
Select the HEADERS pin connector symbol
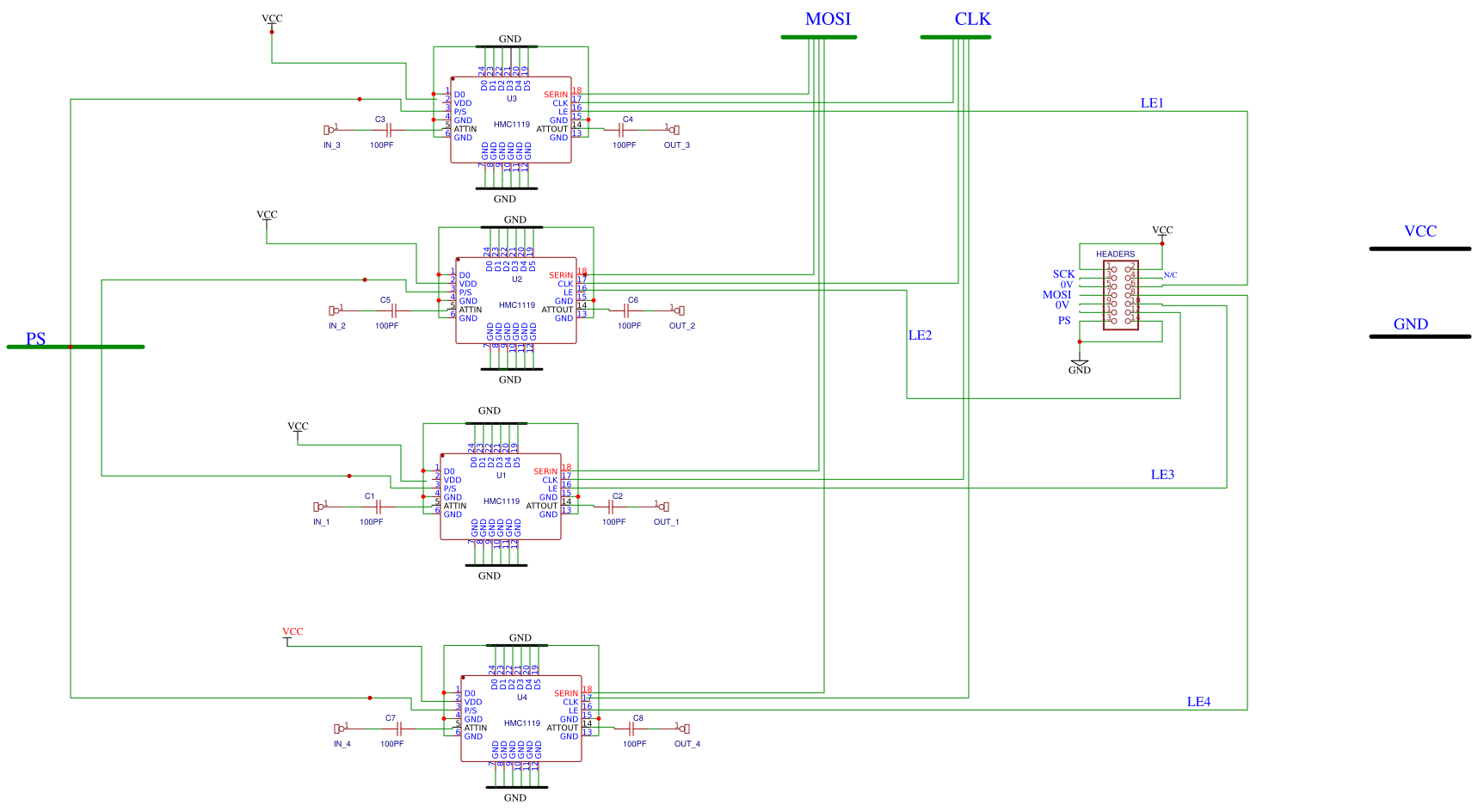[x=1121, y=295]
